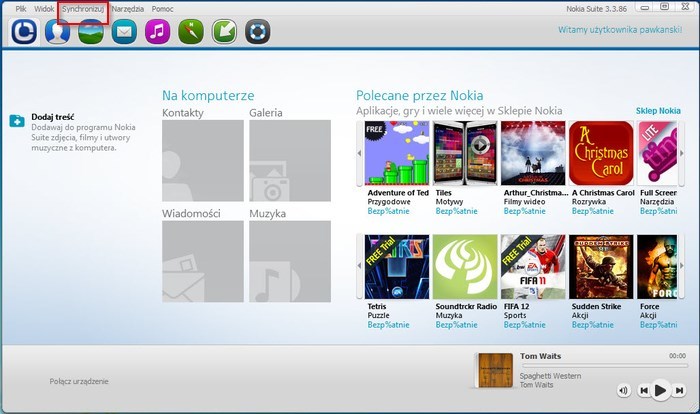Open the Arthur Christmas video thumbnail
This screenshot has height=414, width=700.
(533, 153)
